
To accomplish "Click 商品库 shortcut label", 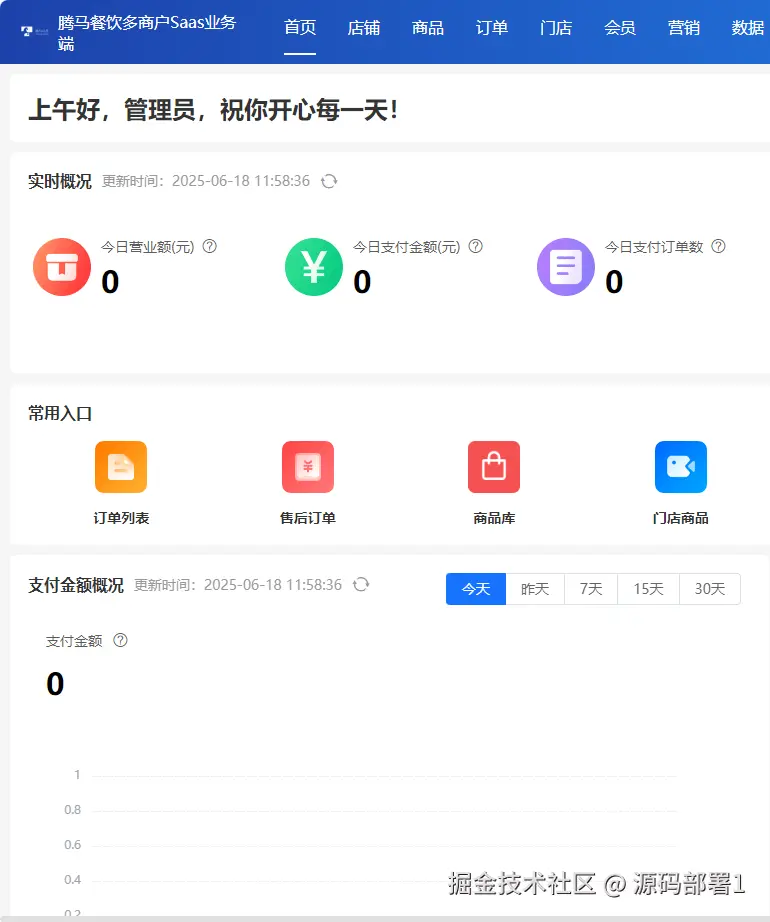I will click(x=494, y=518).
